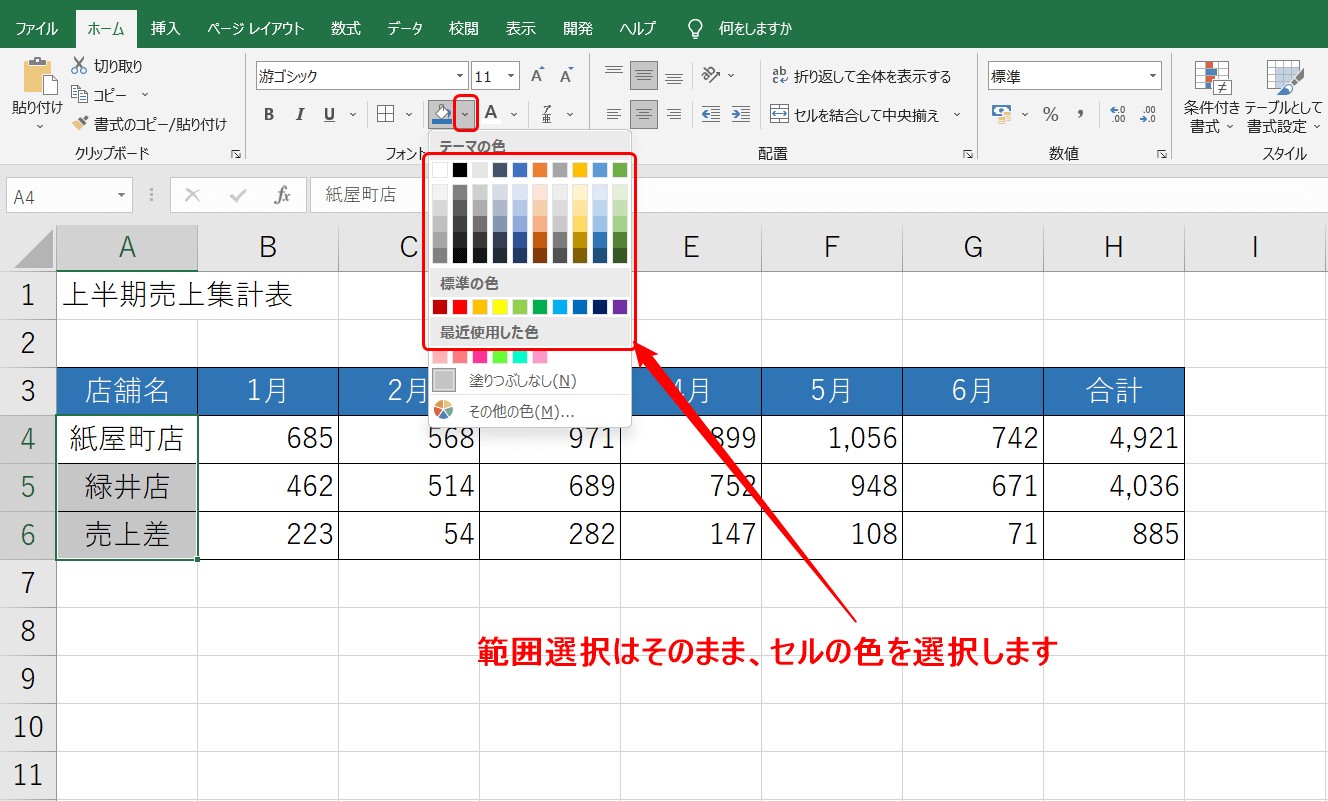
Task: Switch to the 挿入 (Insert) tab
Action: 165,28
